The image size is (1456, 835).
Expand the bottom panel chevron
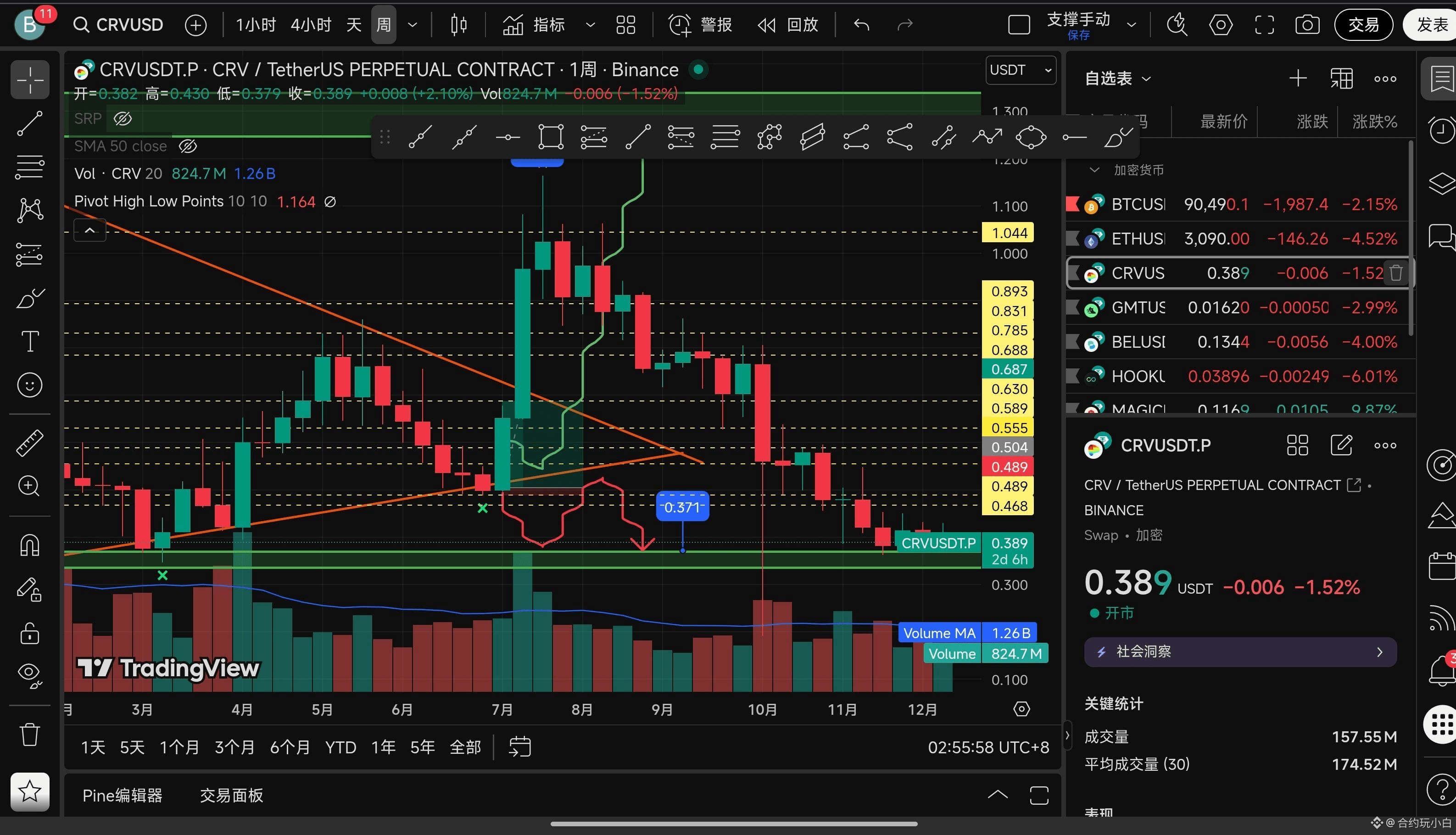[997, 795]
